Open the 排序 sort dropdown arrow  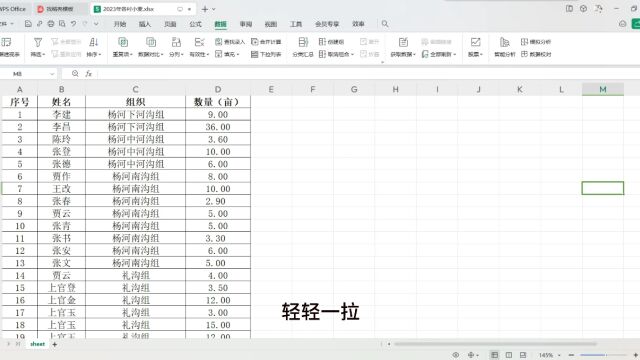pyautogui.click(x=100, y=54)
